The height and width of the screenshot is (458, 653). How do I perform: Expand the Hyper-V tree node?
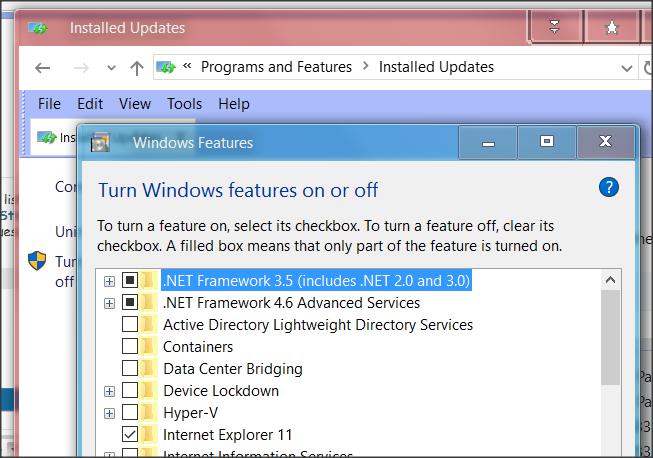click(109, 413)
